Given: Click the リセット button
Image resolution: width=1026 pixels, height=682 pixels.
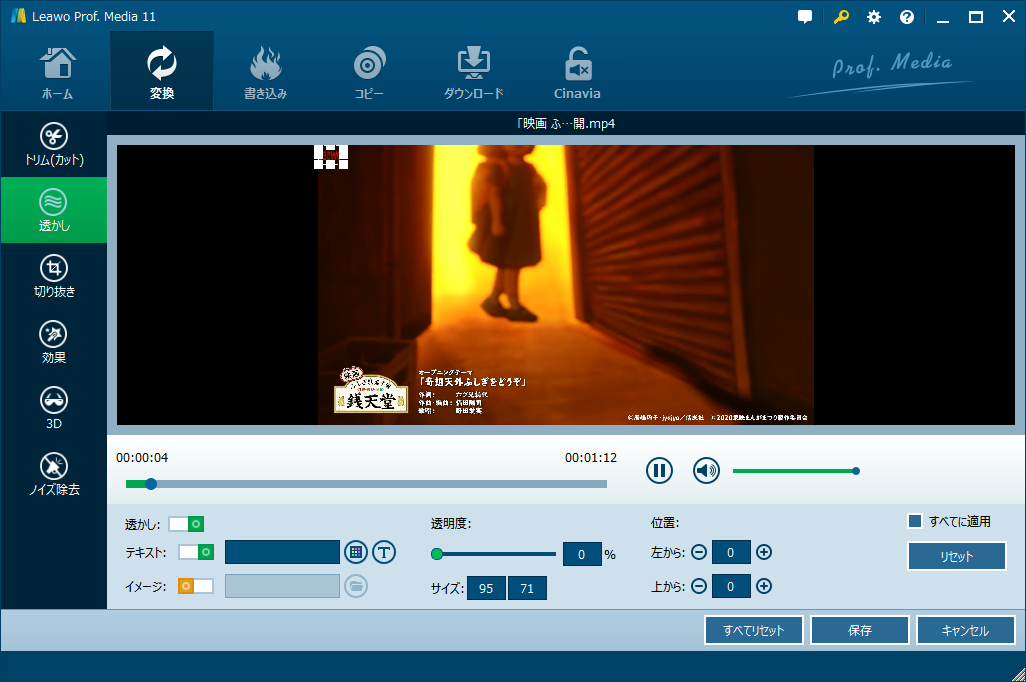Looking at the screenshot, I should click(957, 556).
